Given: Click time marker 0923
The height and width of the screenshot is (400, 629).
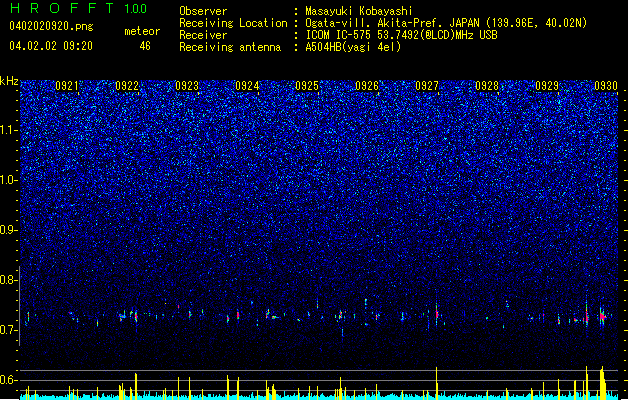Looking at the screenshot, I should (187, 86).
